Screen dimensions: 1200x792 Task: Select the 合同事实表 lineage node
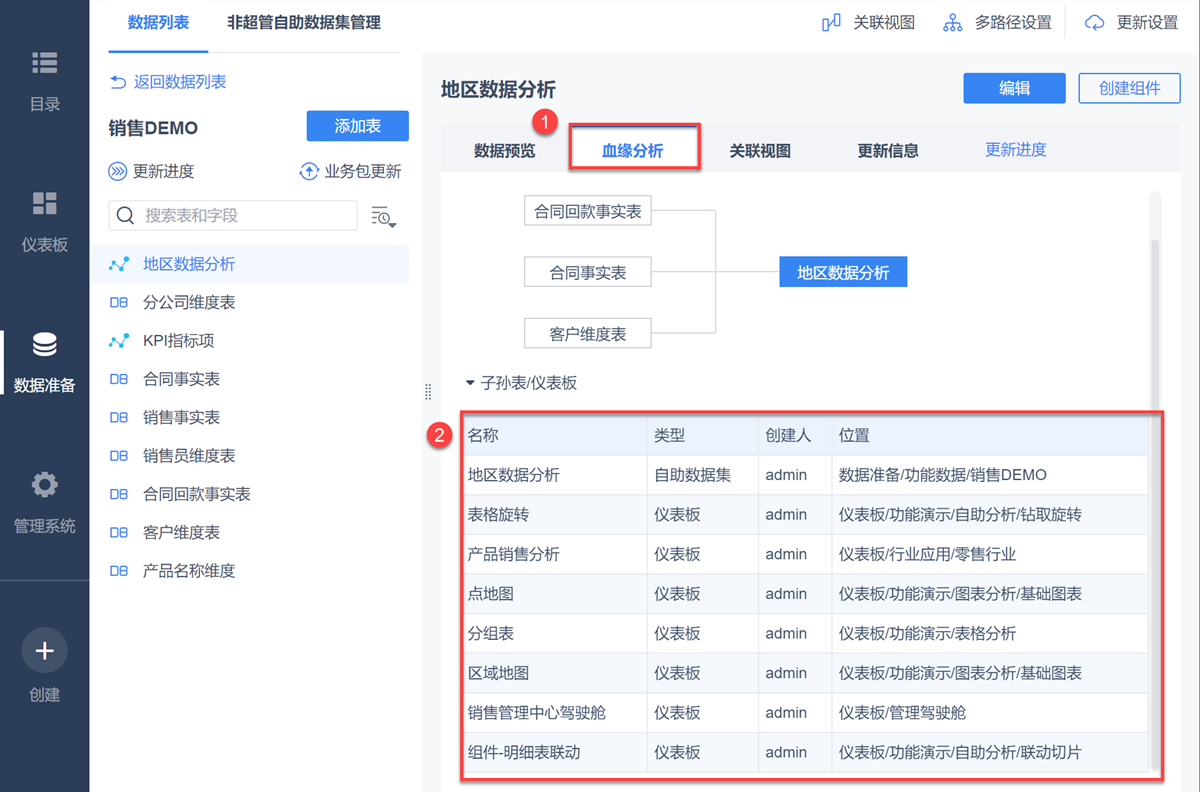[x=588, y=272]
